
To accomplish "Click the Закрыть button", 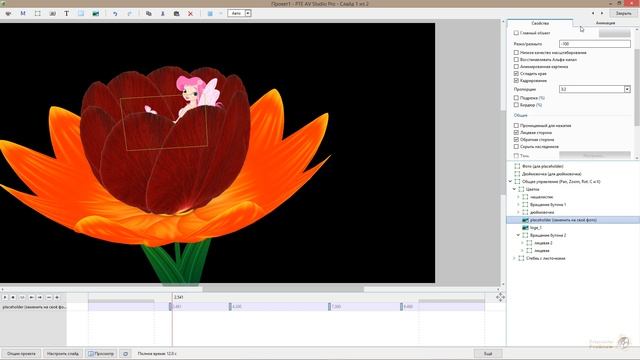I will pyautogui.click(x=623, y=13).
